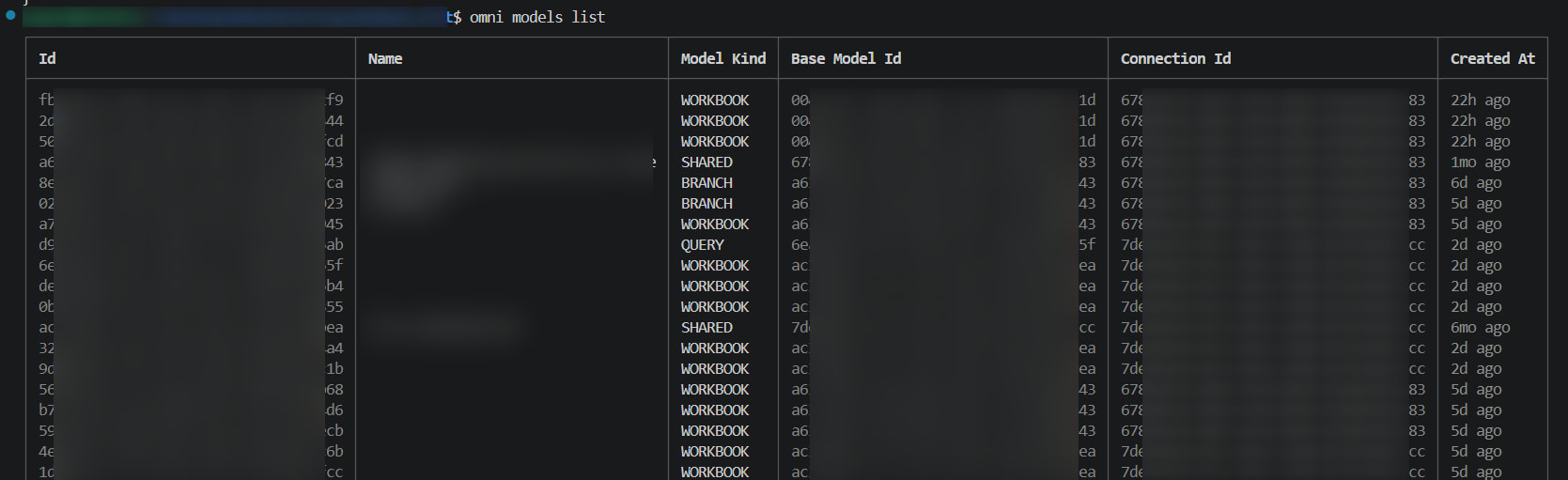The image size is (1568, 480).
Task: Click the 'omni models list' command text
Action: [x=537, y=17]
